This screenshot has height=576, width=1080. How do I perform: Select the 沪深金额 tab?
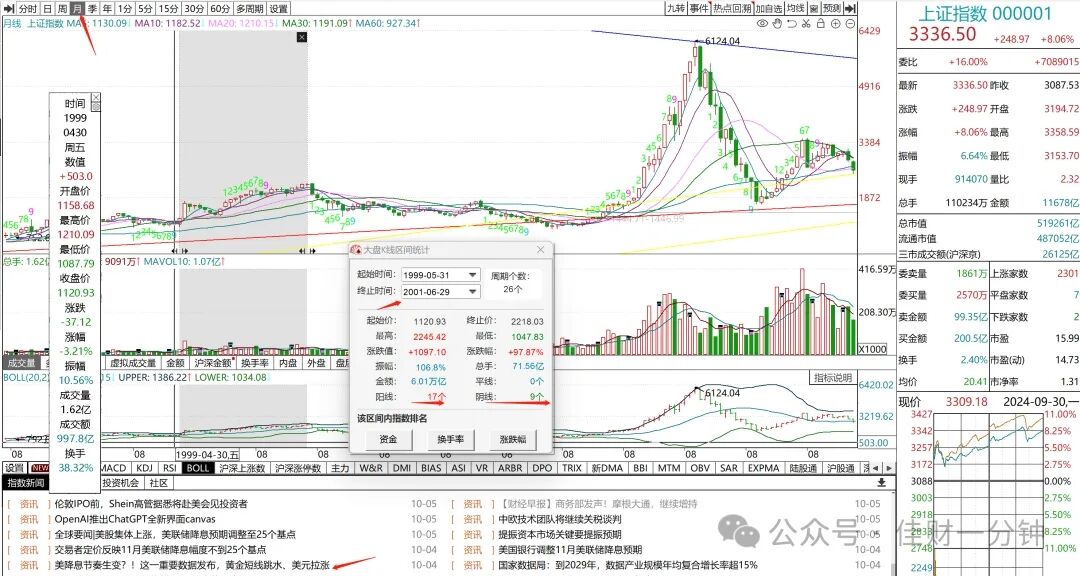click(214, 363)
